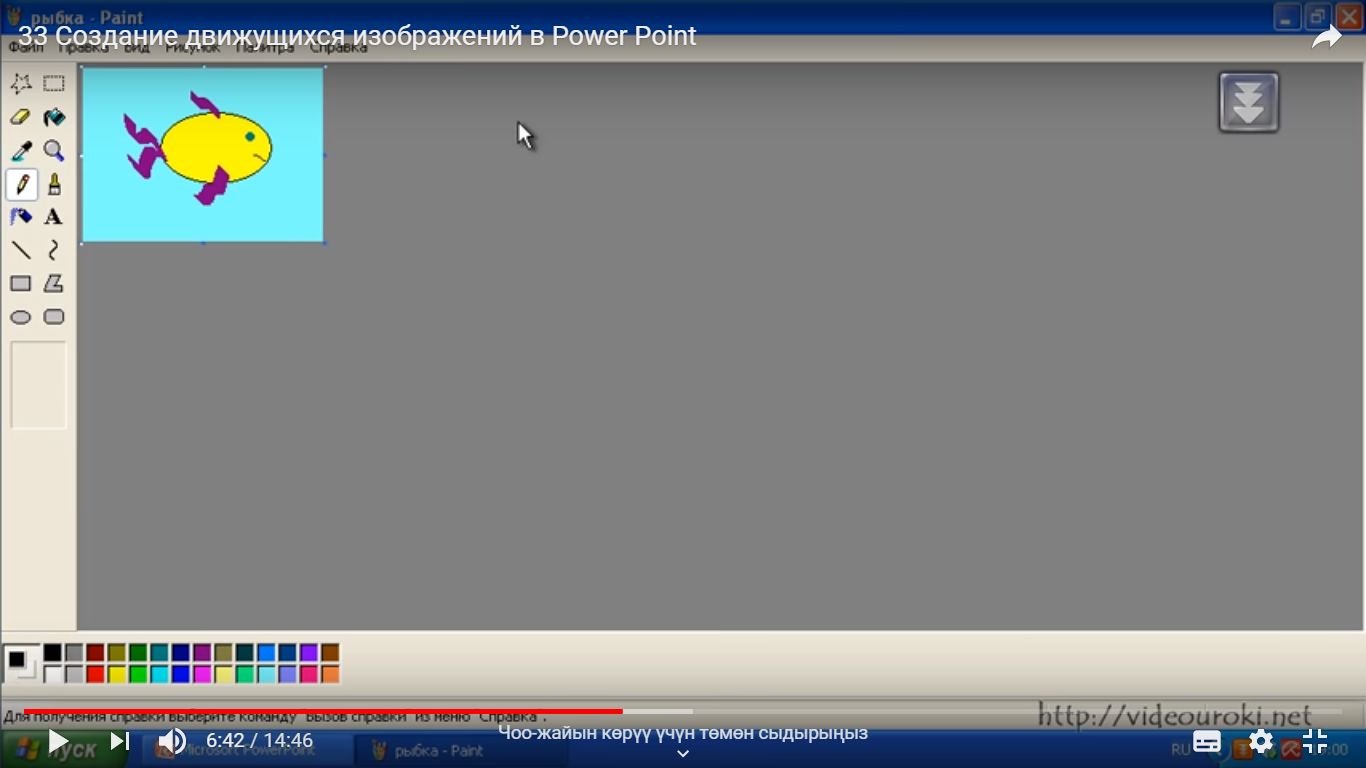Select the rectangular Select tool
The height and width of the screenshot is (768, 1366).
pos(54,84)
